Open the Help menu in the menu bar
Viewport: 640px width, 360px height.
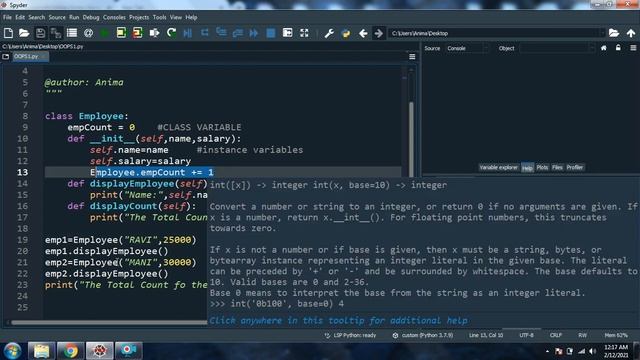(x=191, y=17)
